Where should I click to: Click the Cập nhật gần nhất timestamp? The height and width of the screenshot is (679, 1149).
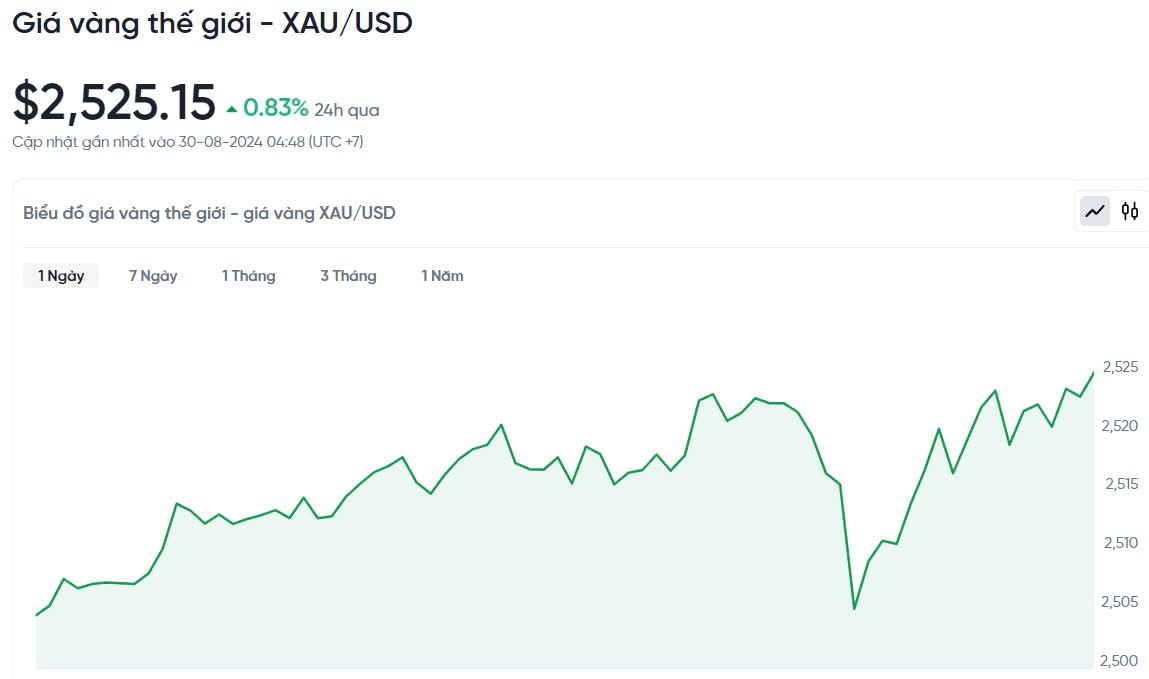pyautogui.click(x=188, y=142)
